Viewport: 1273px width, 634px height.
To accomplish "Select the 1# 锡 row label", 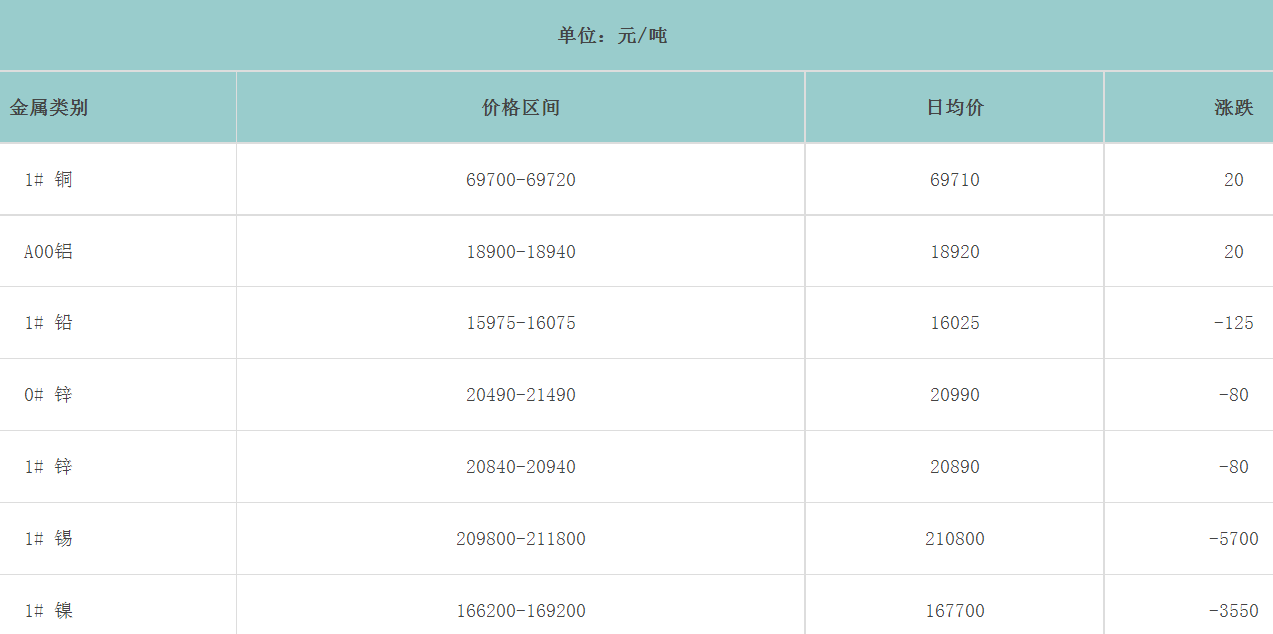I will [48, 539].
